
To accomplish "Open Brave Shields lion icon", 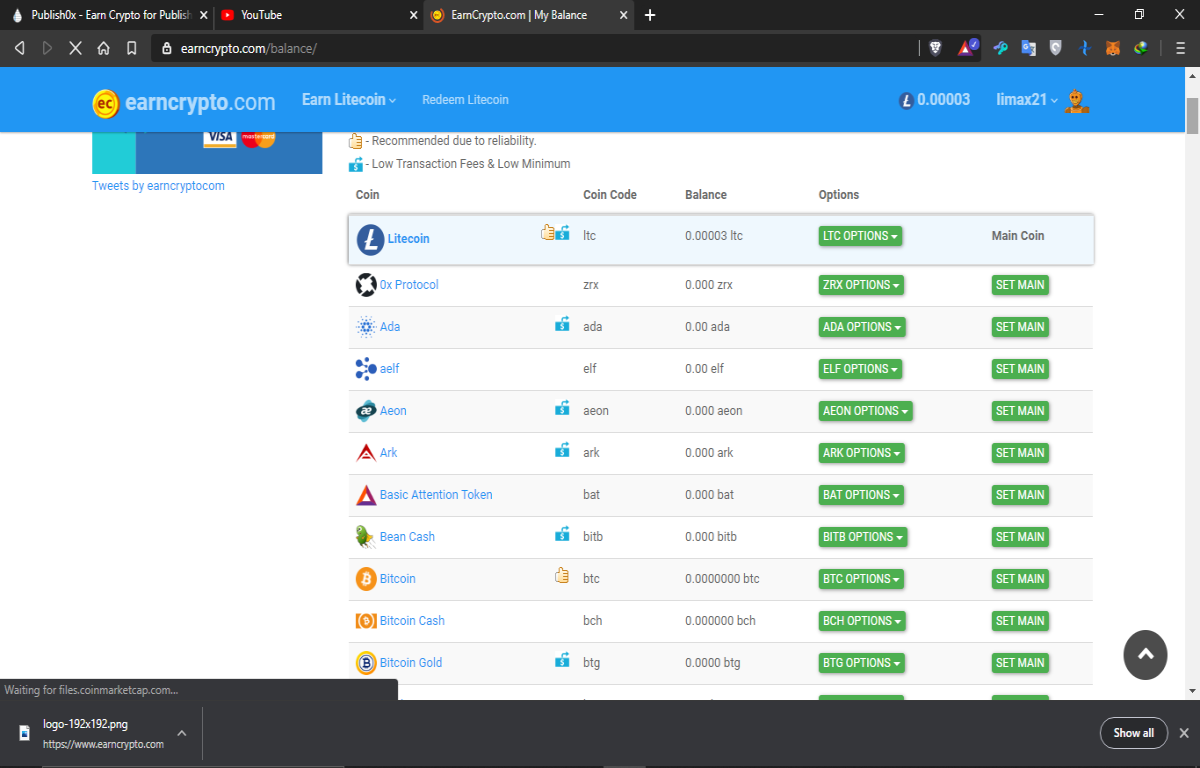I will coord(935,47).
